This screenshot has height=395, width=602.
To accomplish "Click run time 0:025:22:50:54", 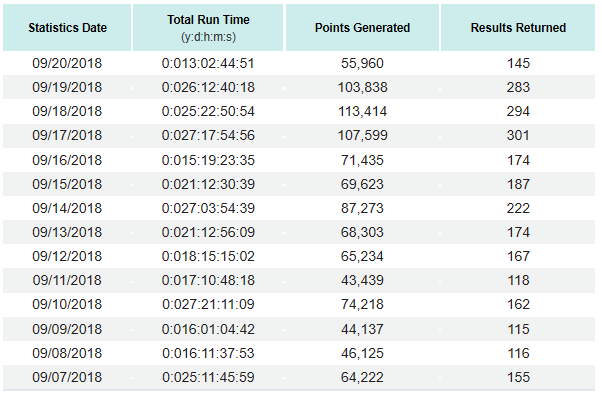I will [x=208, y=111].
